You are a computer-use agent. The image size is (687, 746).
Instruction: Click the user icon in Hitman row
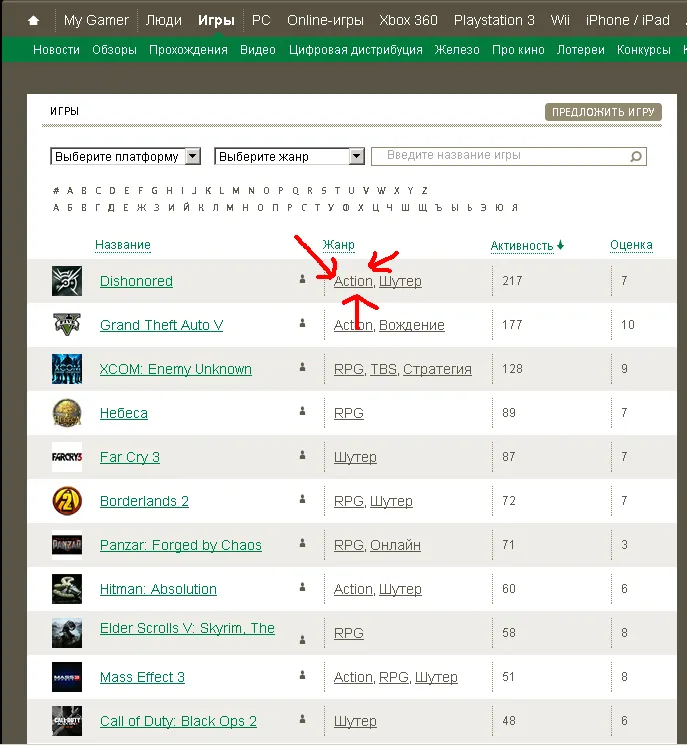302,587
